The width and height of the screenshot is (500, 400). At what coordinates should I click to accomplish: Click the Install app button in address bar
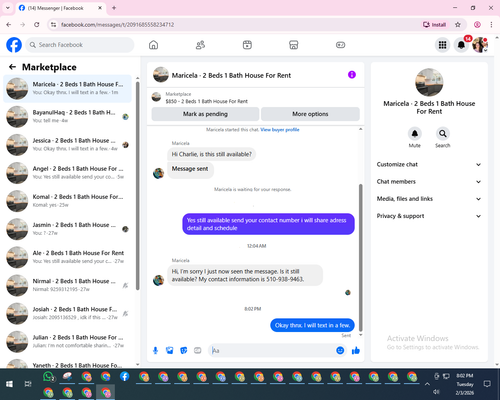[x=434, y=25]
